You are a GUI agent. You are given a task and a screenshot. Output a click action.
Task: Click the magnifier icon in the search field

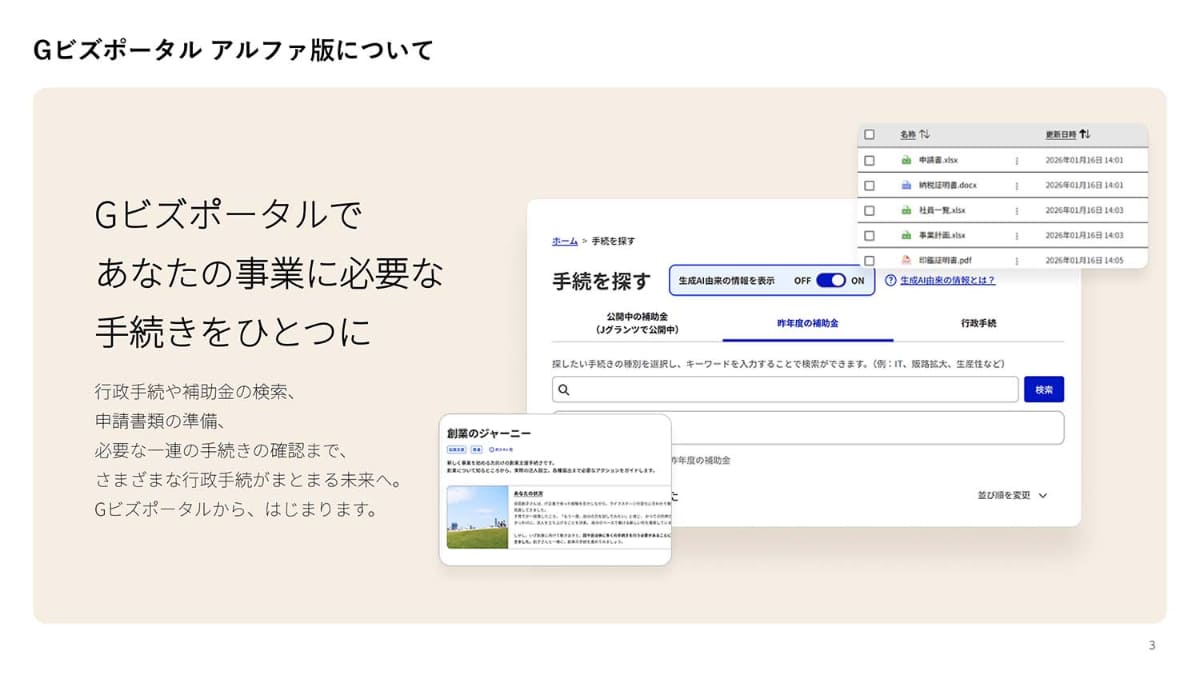(x=564, y=390)
